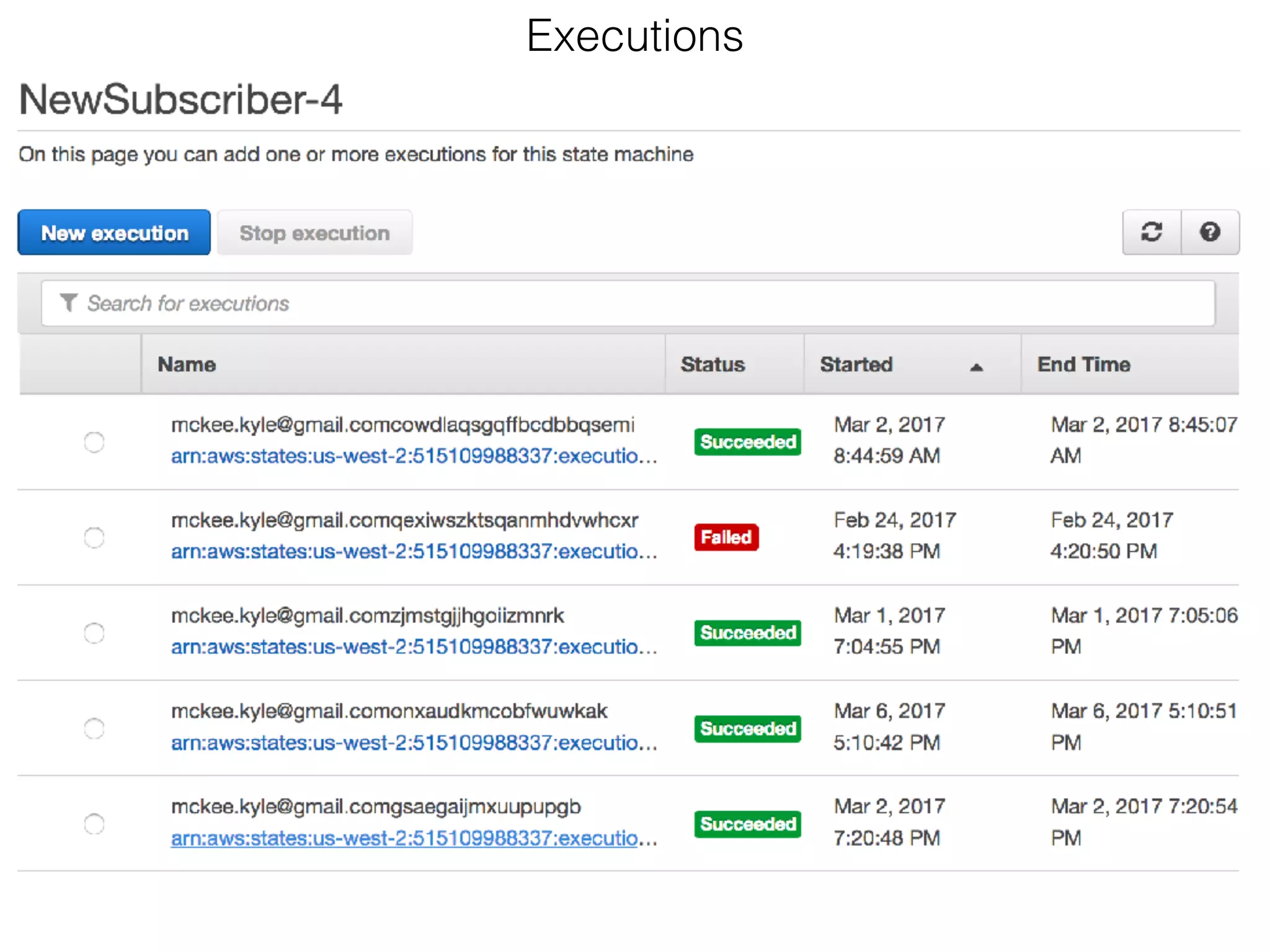This screenshot has height=952, width=1270.
Task: Toggle the Started column sort arrow
Action: (x=977, y=367)
